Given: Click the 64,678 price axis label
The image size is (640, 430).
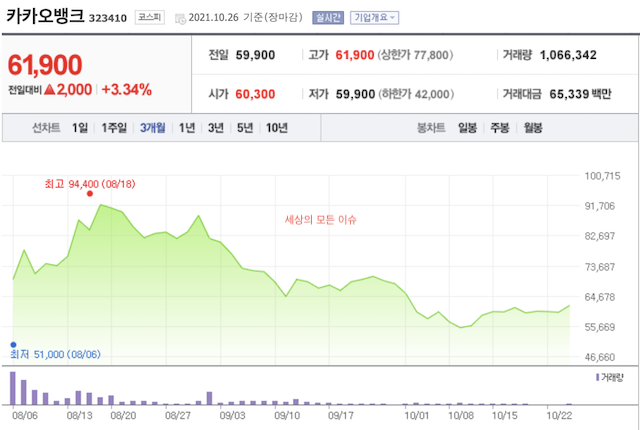Looking at the screenshot, I should (x=600, y=297).
